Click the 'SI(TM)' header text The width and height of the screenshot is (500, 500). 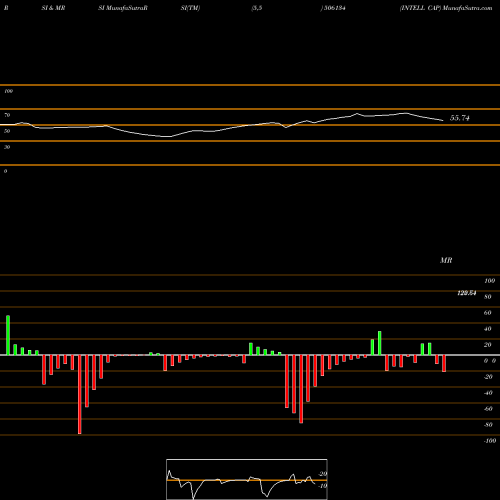tap(190, 8)
